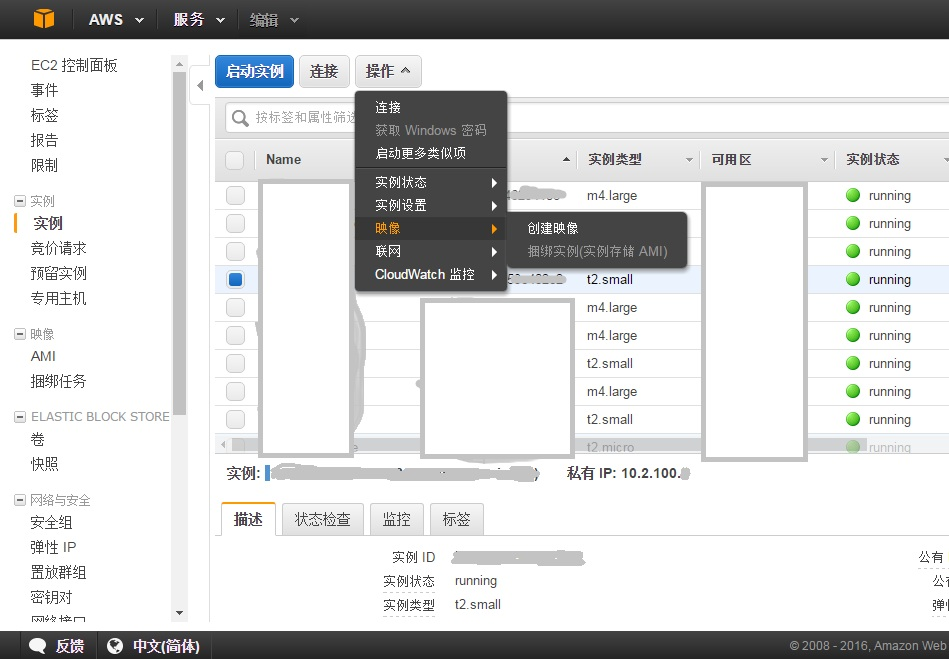Click the green running dot in selected row
The image size is (949, 659).
click(853, 280)
